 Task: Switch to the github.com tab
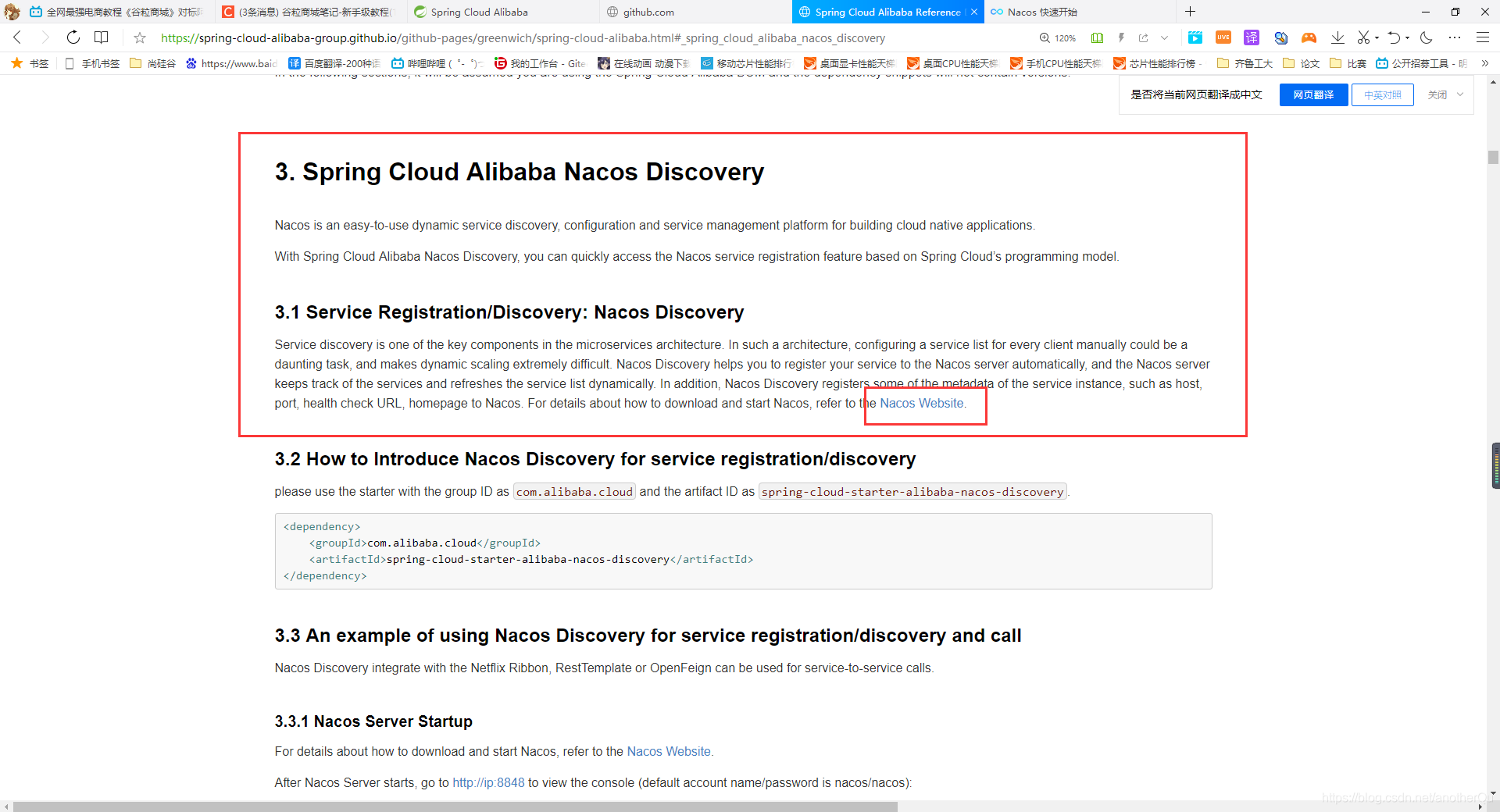695,12
